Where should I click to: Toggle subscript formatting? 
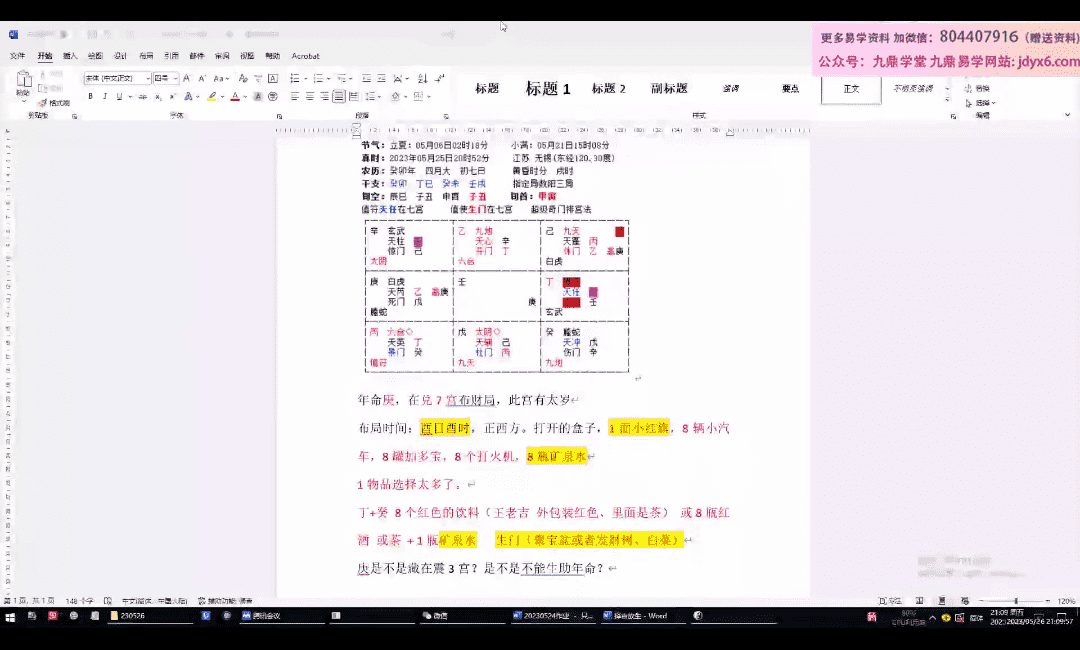coord(157,97)
